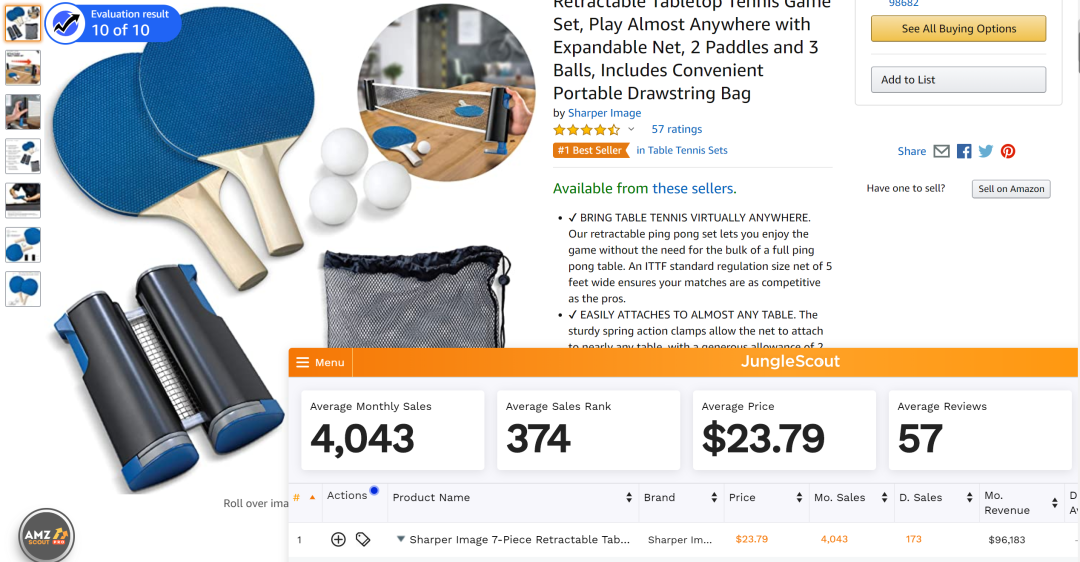This screenshot has height=562, width=1080.
Task: Click the plus icon in Actions column
Action: [338, 539]
